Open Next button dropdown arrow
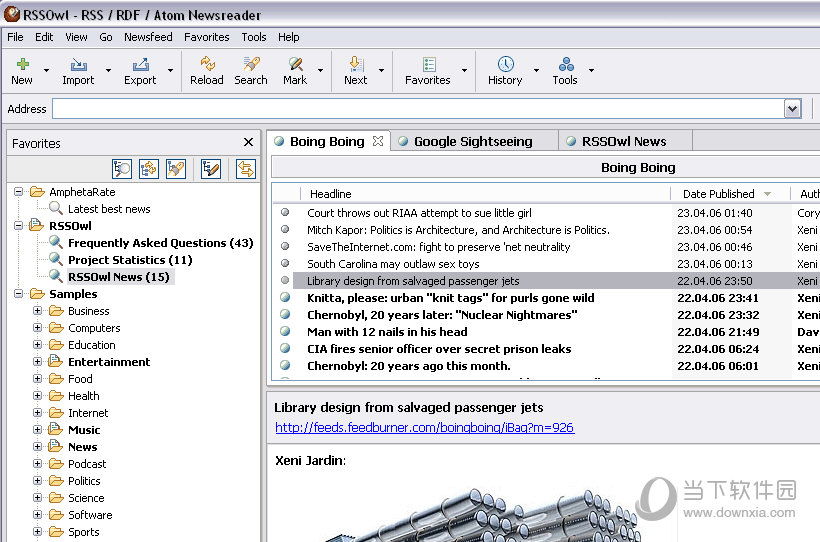Image resolution: width=820 pixels, height=542 pixels. coord(381,70)
